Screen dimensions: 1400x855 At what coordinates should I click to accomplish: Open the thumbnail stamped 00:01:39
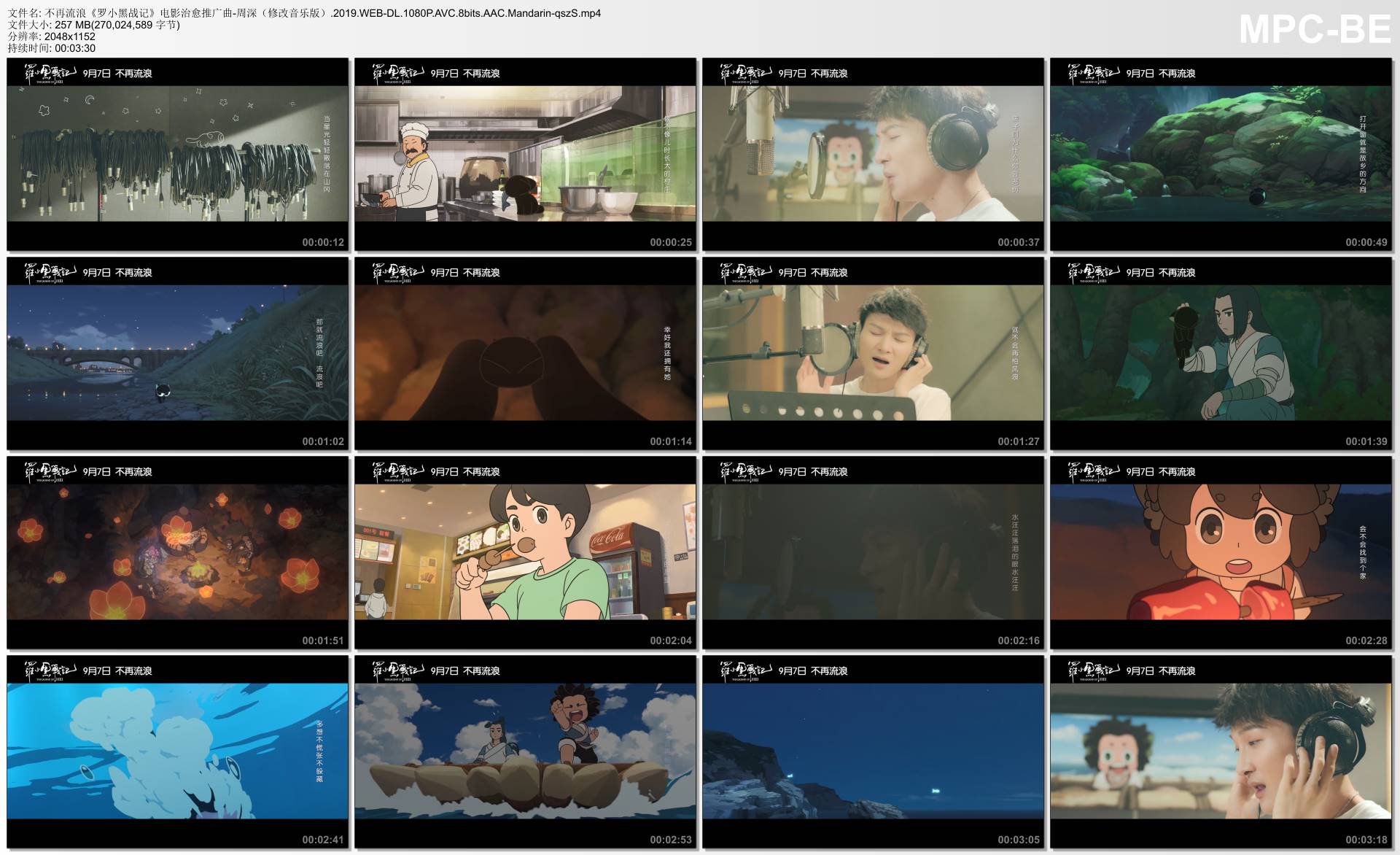tap(1221, 354)
